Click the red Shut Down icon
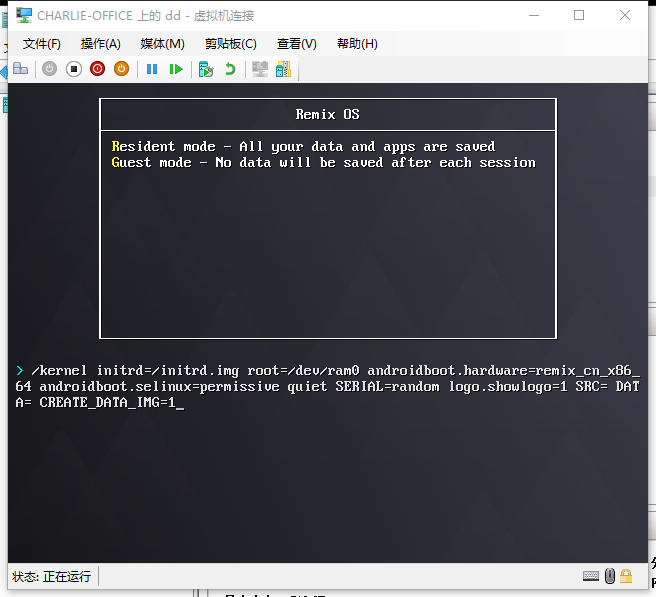The image size is (656, 597). tap(97, 69)
